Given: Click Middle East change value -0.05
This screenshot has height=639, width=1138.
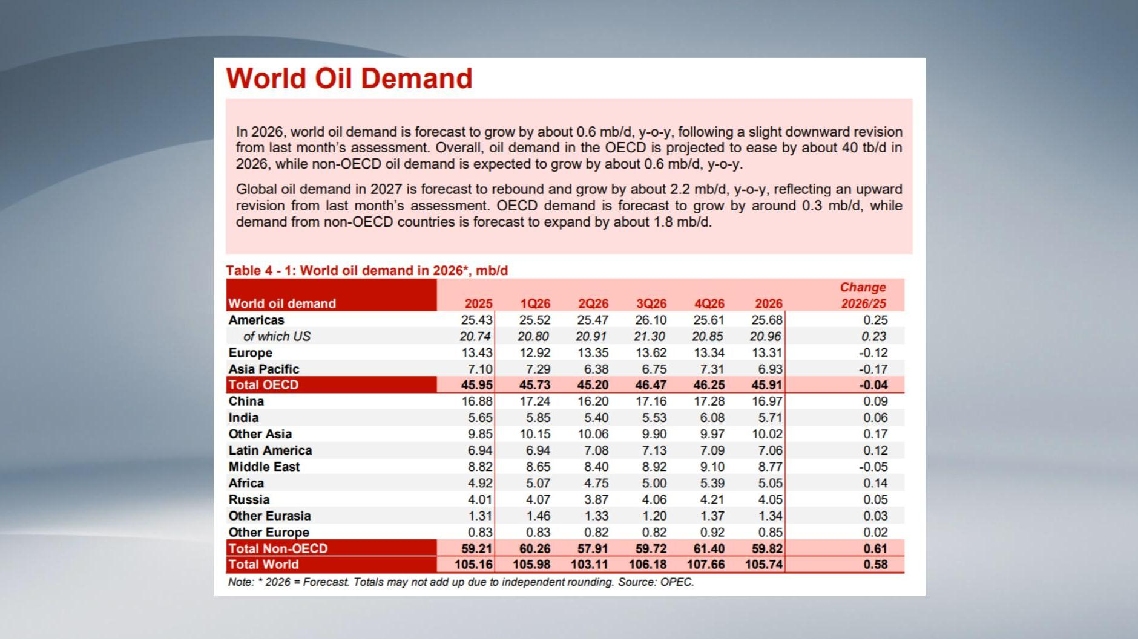Looking at the screenshot, I should coord(873,467).
